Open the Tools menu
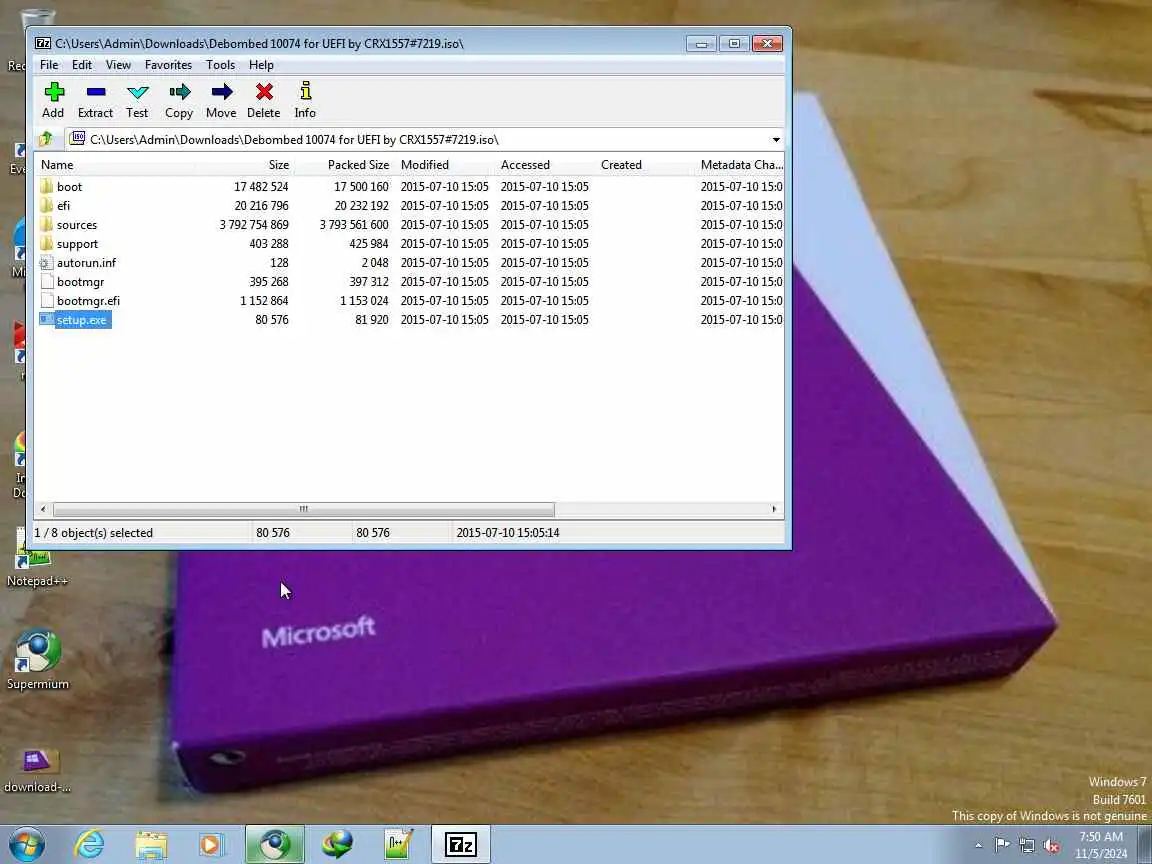1152x864 pixels. [x=220, y=65]
